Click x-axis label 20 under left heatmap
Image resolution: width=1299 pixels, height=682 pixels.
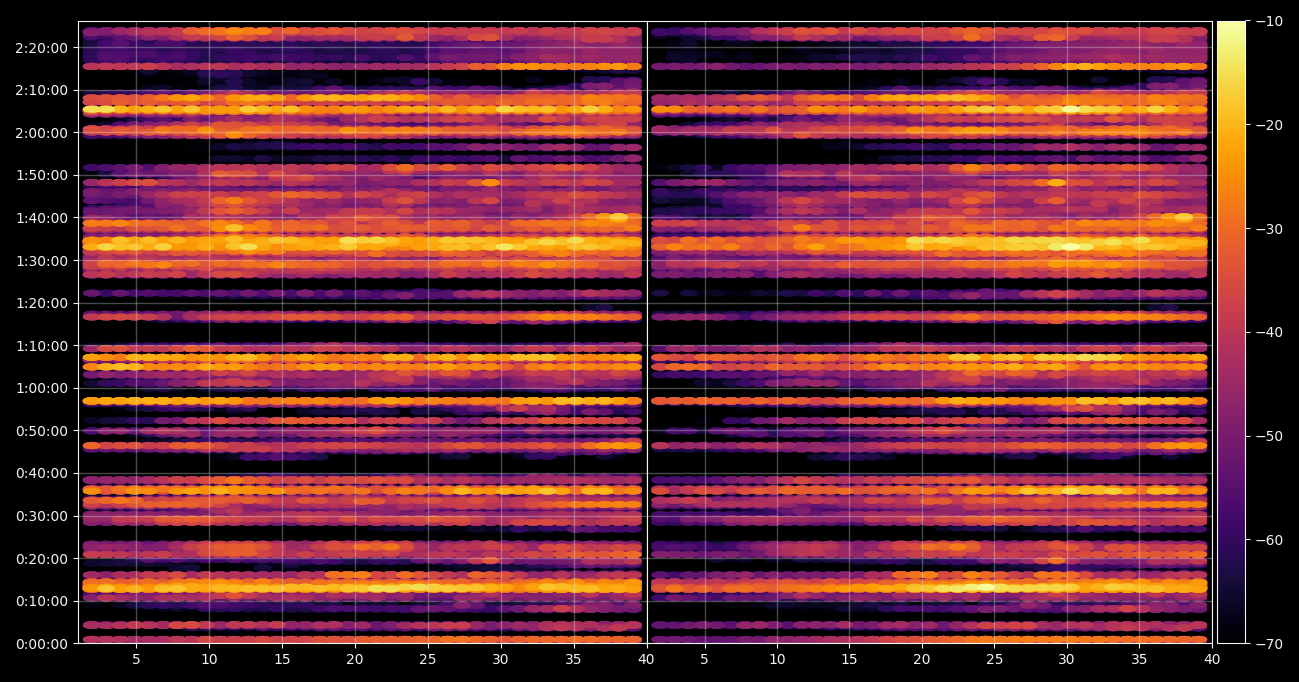tap(355, 659)
